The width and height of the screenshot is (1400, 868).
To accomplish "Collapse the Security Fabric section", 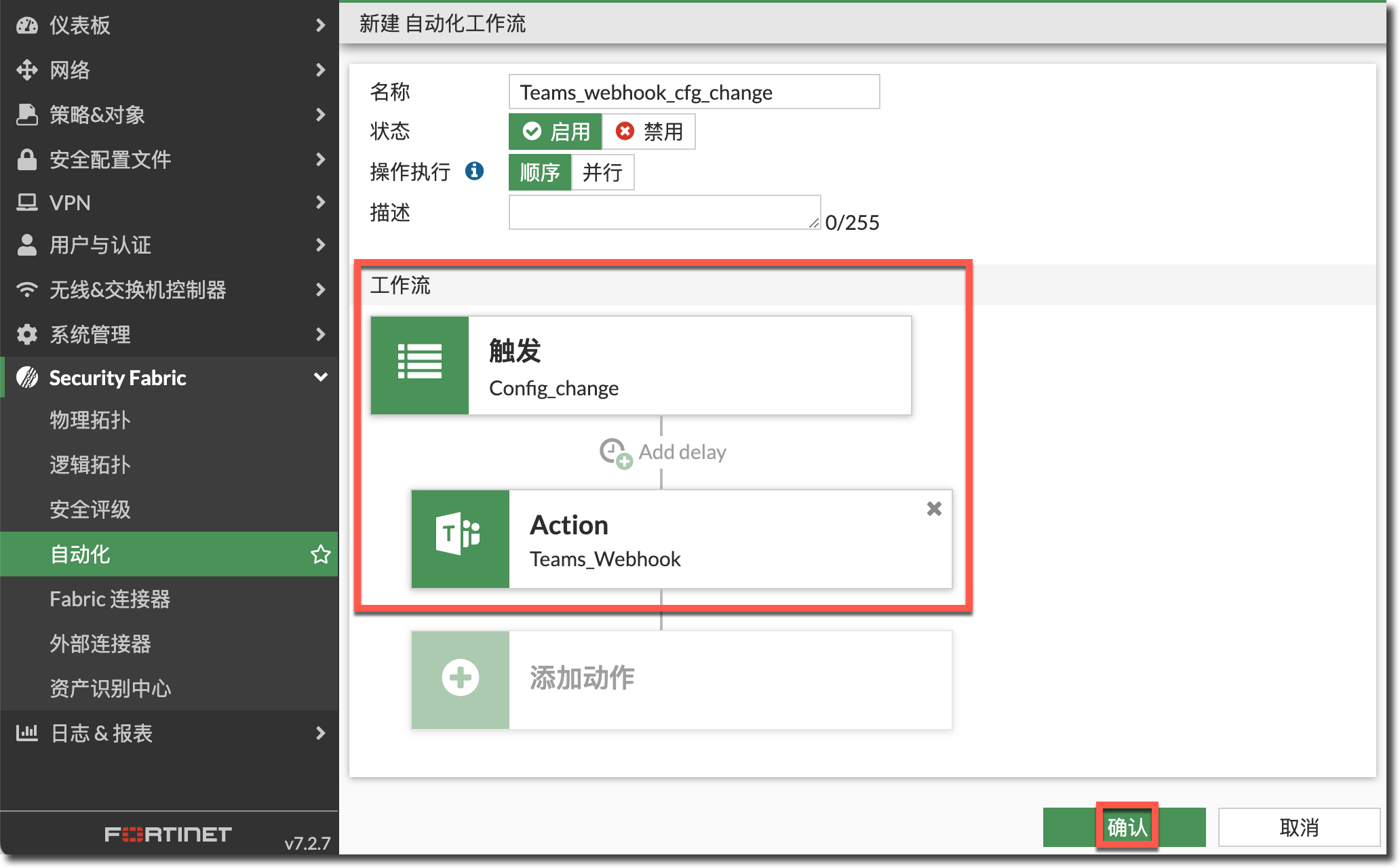I will [320, 377].
